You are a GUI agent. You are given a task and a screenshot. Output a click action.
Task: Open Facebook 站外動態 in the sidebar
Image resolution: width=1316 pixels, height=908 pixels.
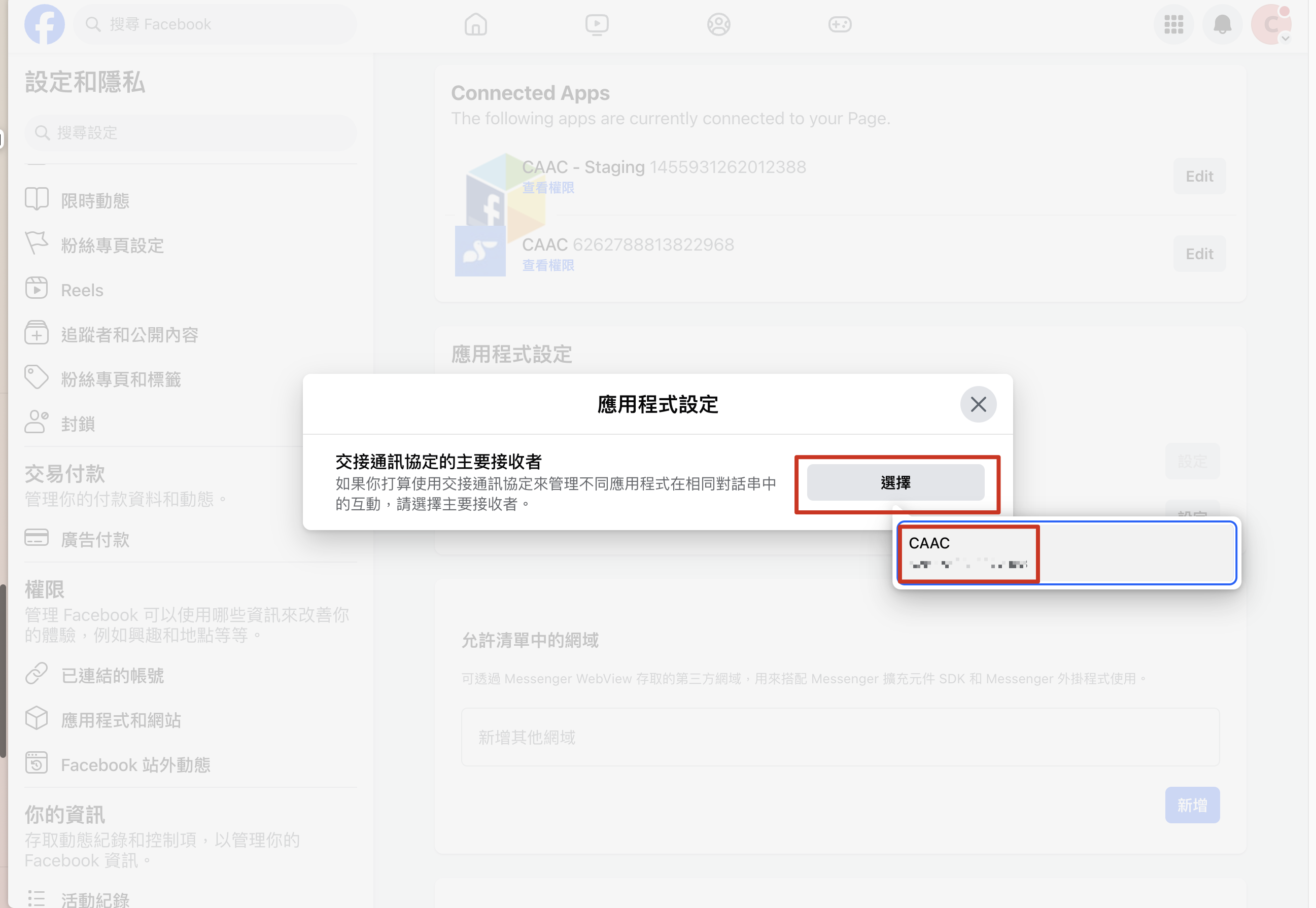click(x=191, y=764)
